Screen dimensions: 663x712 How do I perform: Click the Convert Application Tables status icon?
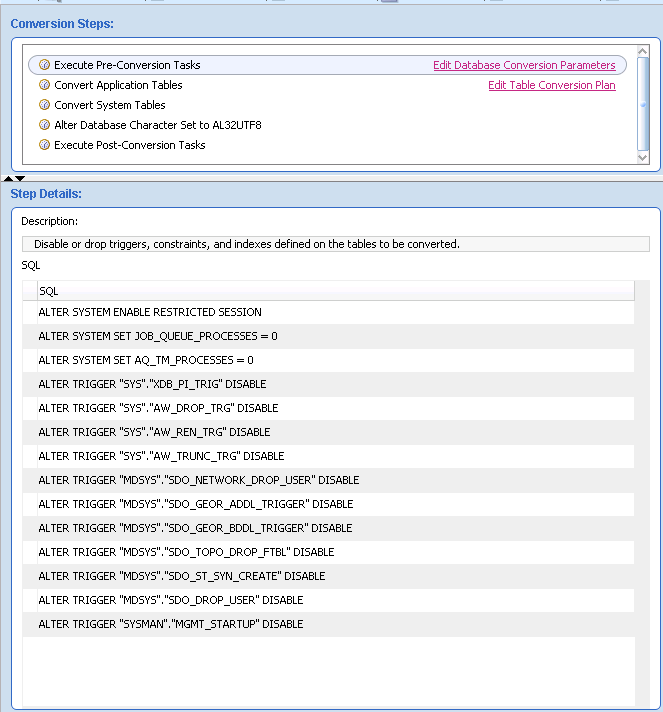44,85
